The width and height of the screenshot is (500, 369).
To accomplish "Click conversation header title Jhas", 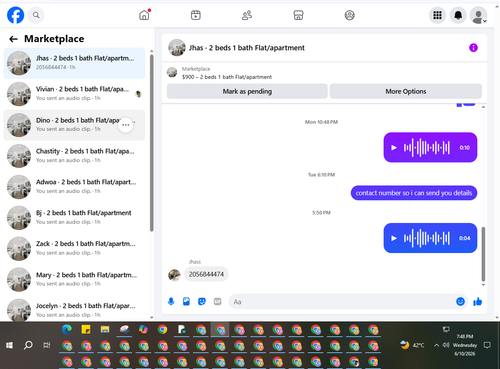I will [247, 48].
